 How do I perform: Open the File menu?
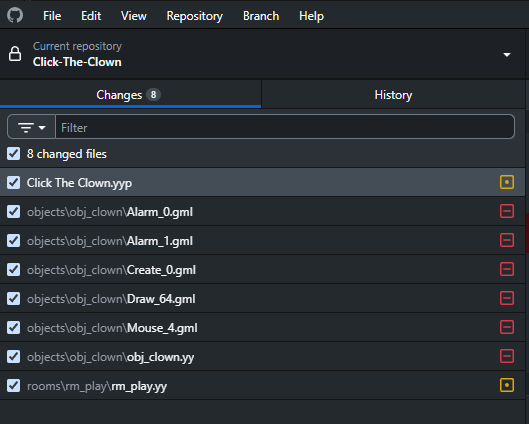click(x=52, y=16)
